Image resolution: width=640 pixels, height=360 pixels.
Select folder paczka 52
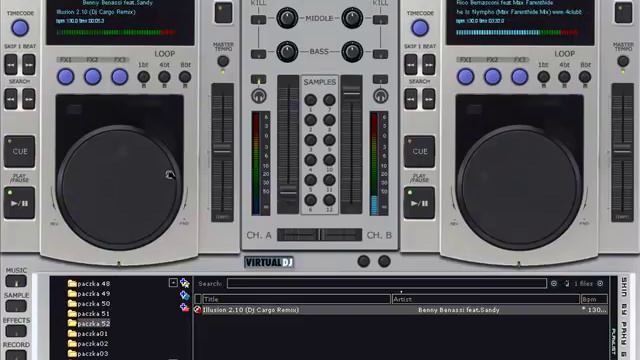[x=89, y=324]
